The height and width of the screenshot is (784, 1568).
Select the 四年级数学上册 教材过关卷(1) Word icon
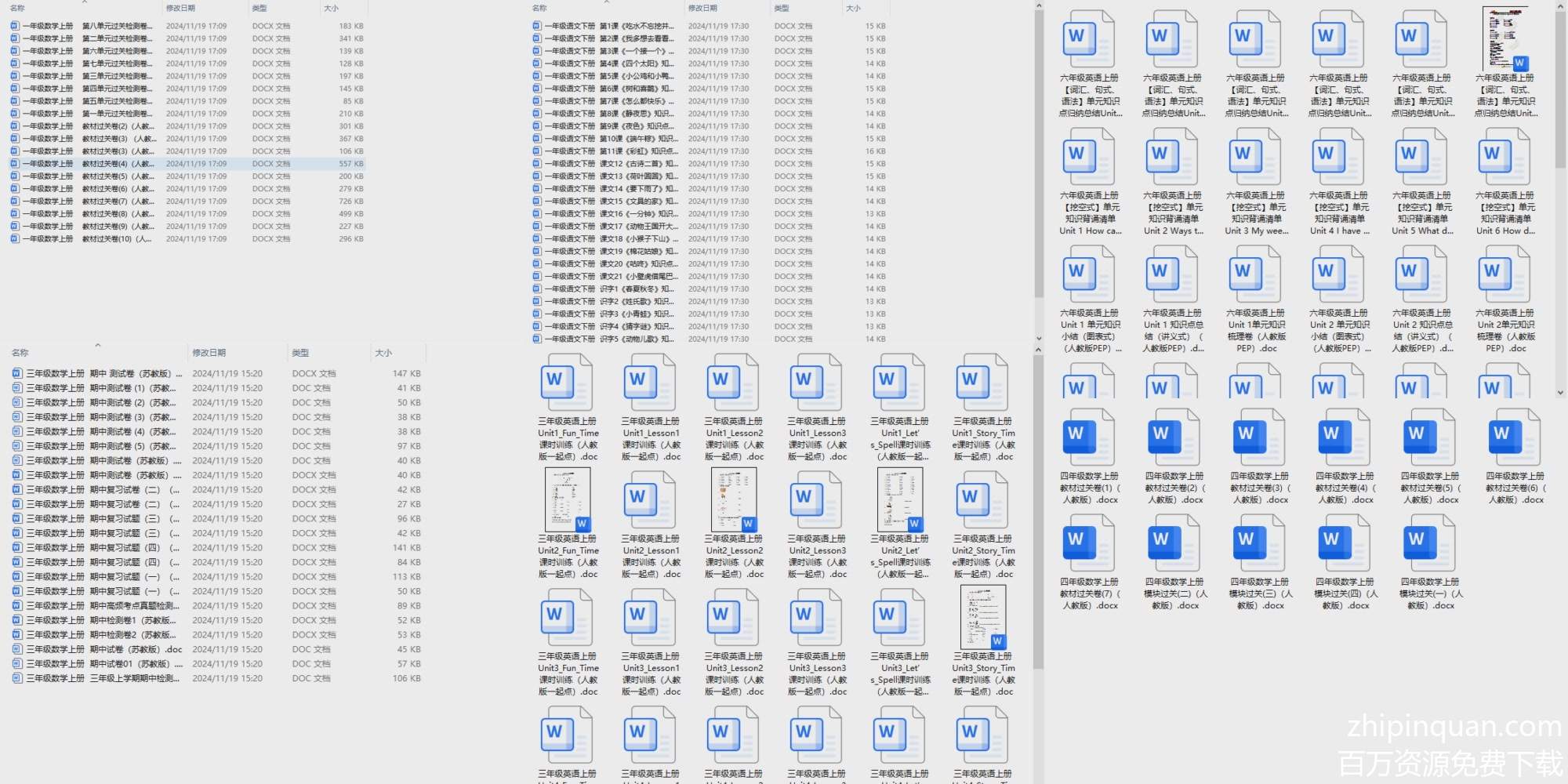[x=1088, y=437]
